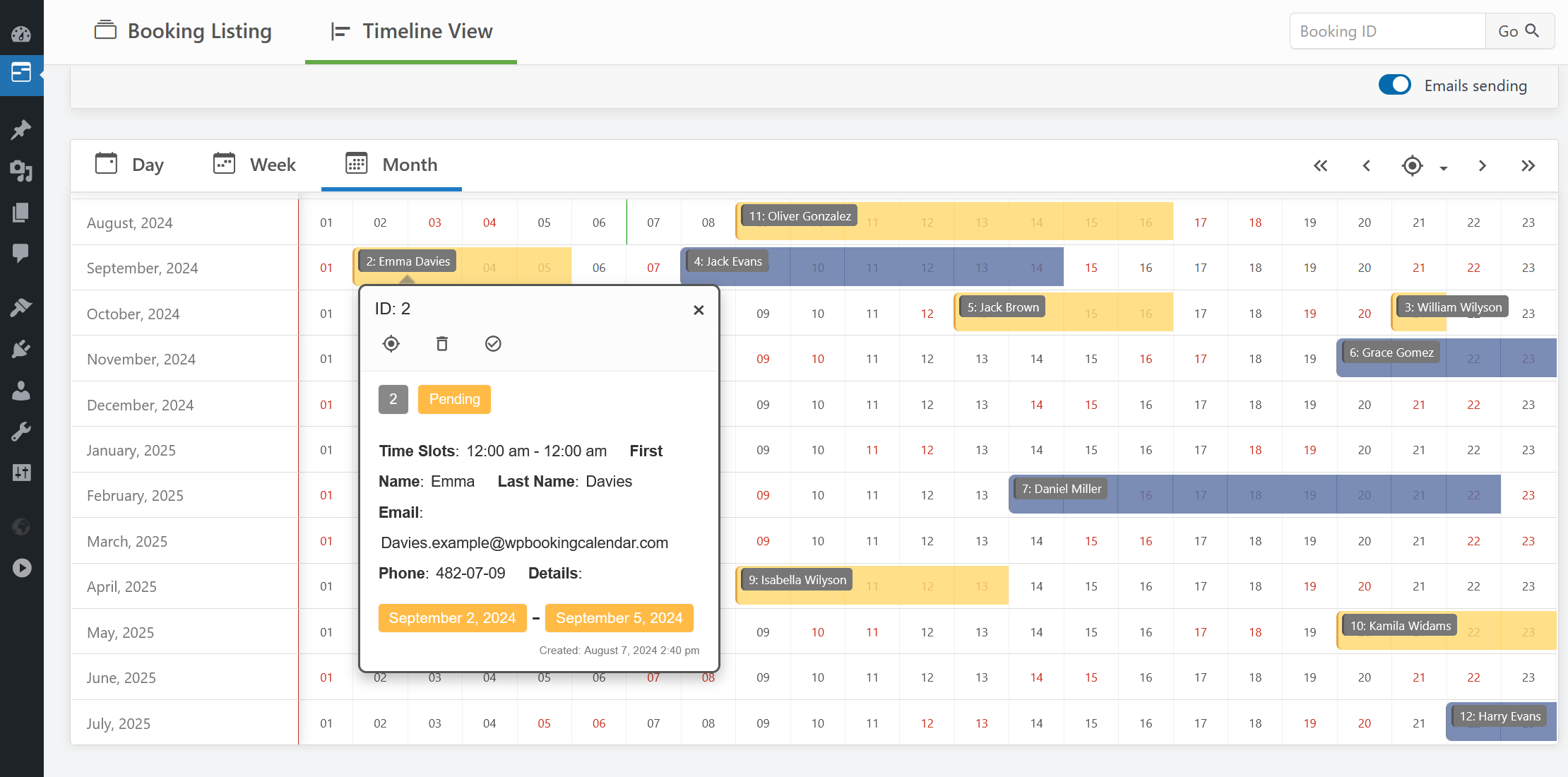1568x777 pixels.
Task: Go to next period with right chevron
Action: click(1482, 166)
